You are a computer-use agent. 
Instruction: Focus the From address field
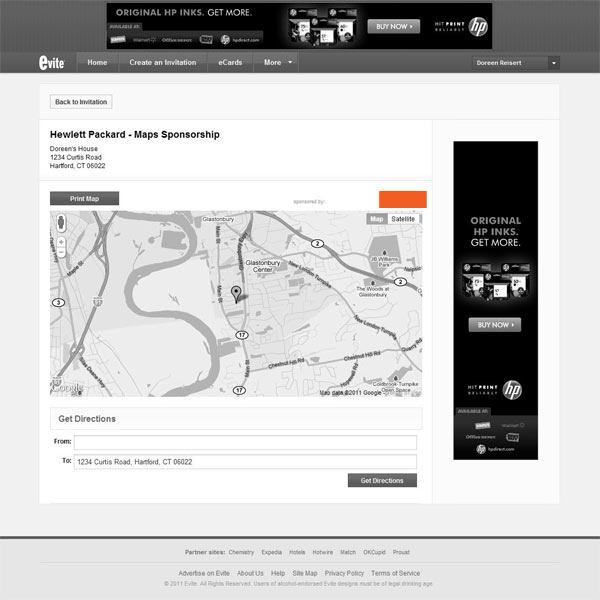(x=245, y=442)
